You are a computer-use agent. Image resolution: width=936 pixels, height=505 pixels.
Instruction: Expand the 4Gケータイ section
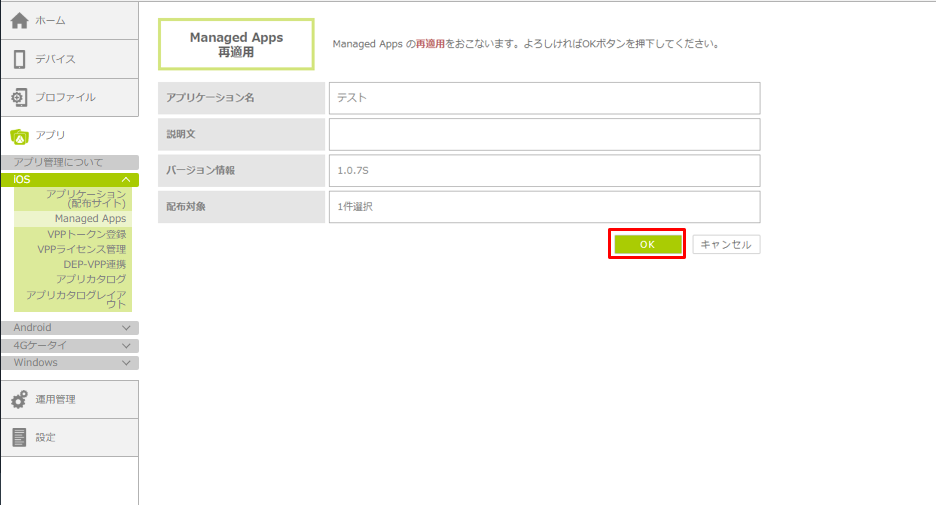click(x=125, y=345)
